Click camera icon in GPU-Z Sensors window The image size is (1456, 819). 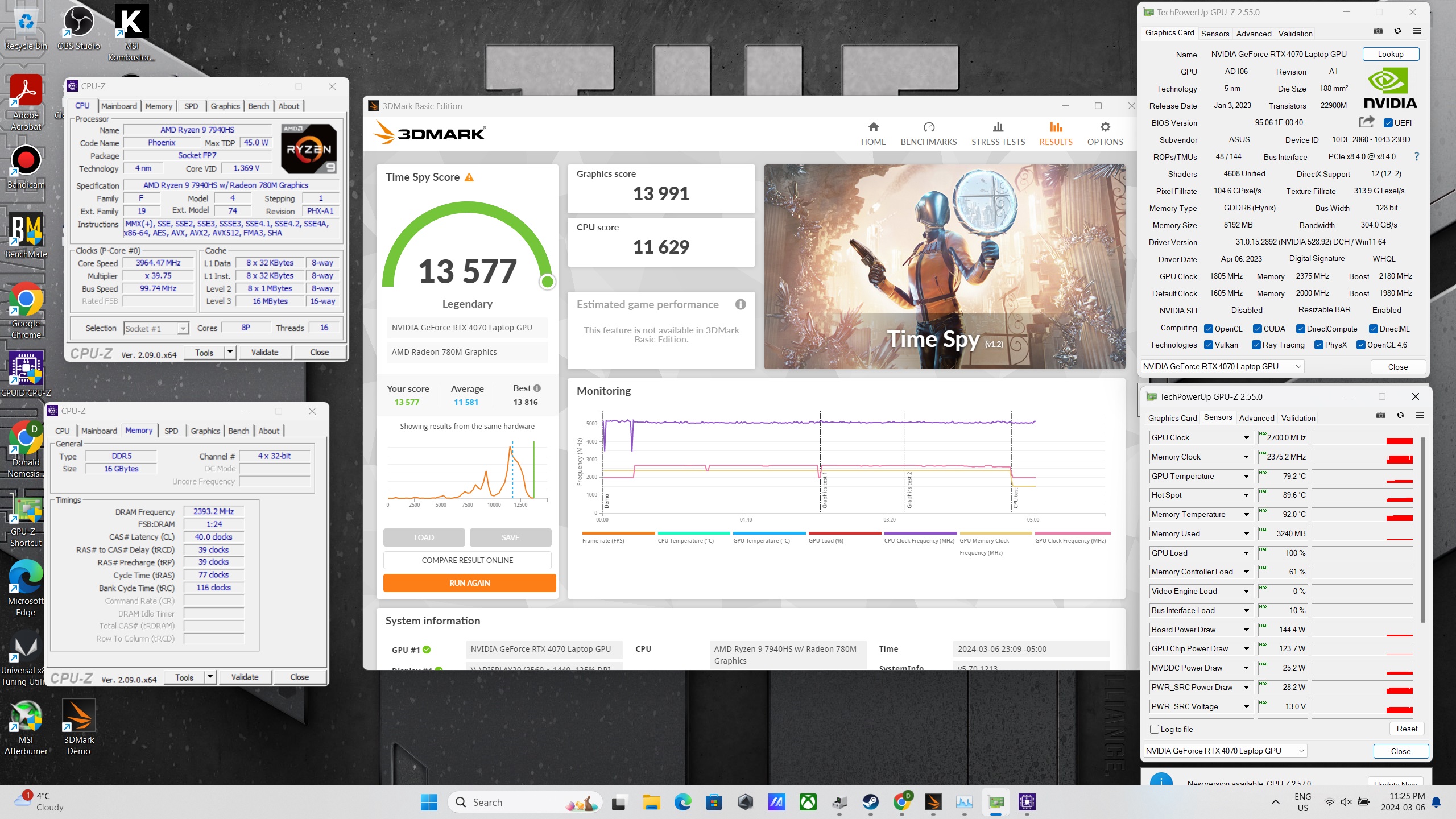click(x=1380, y=416)
